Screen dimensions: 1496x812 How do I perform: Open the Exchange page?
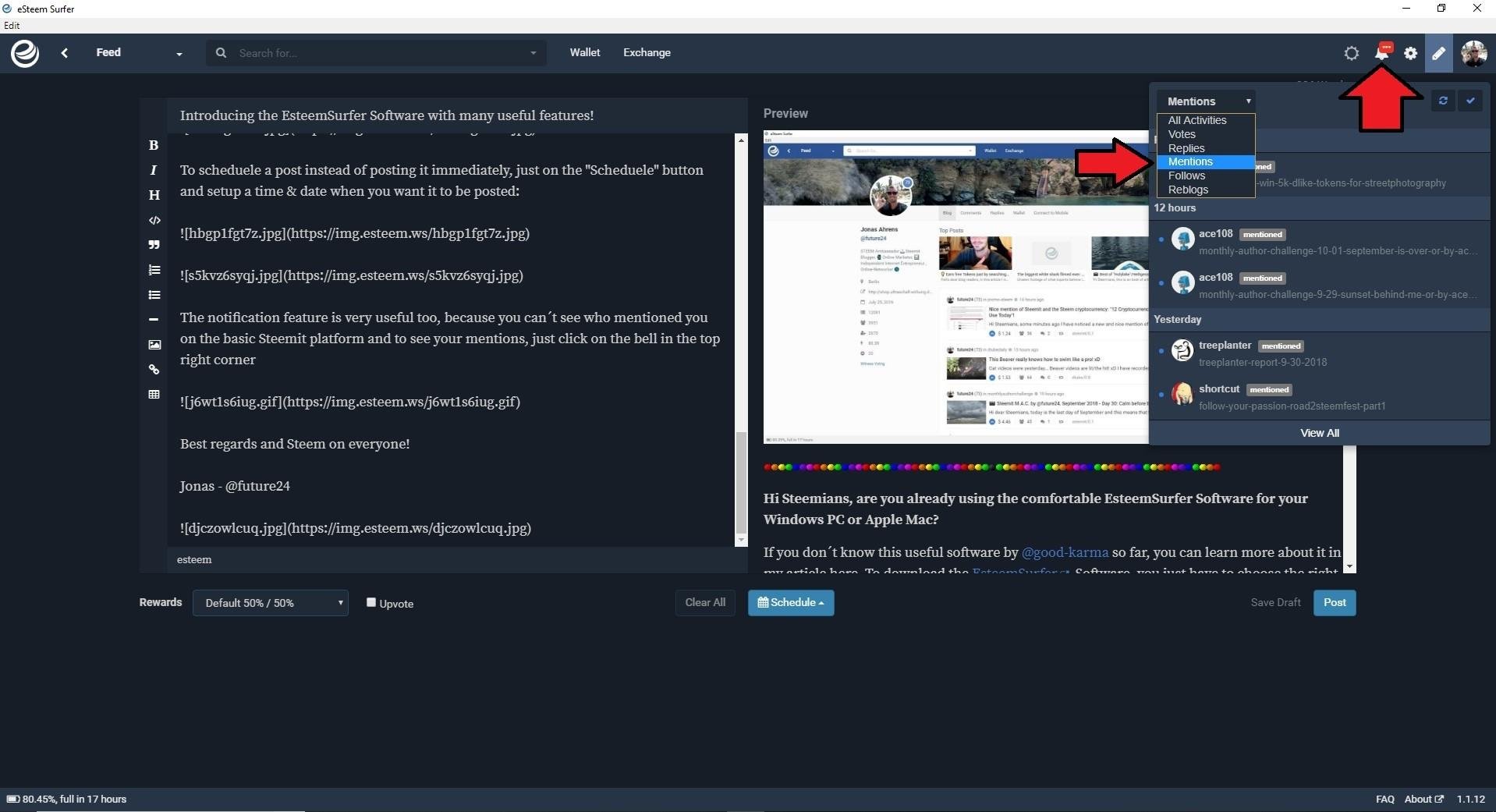[647, 52]
